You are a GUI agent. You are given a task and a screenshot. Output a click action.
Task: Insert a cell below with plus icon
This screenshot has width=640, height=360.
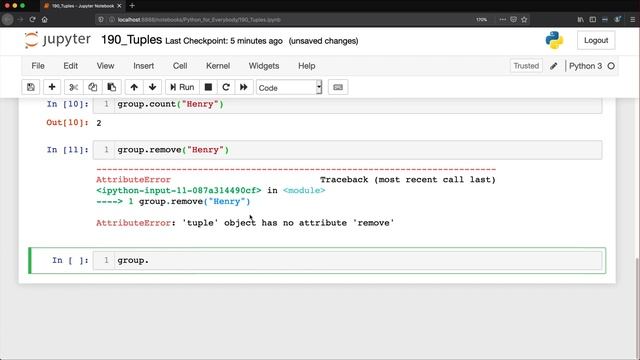[x=52, y=87]
